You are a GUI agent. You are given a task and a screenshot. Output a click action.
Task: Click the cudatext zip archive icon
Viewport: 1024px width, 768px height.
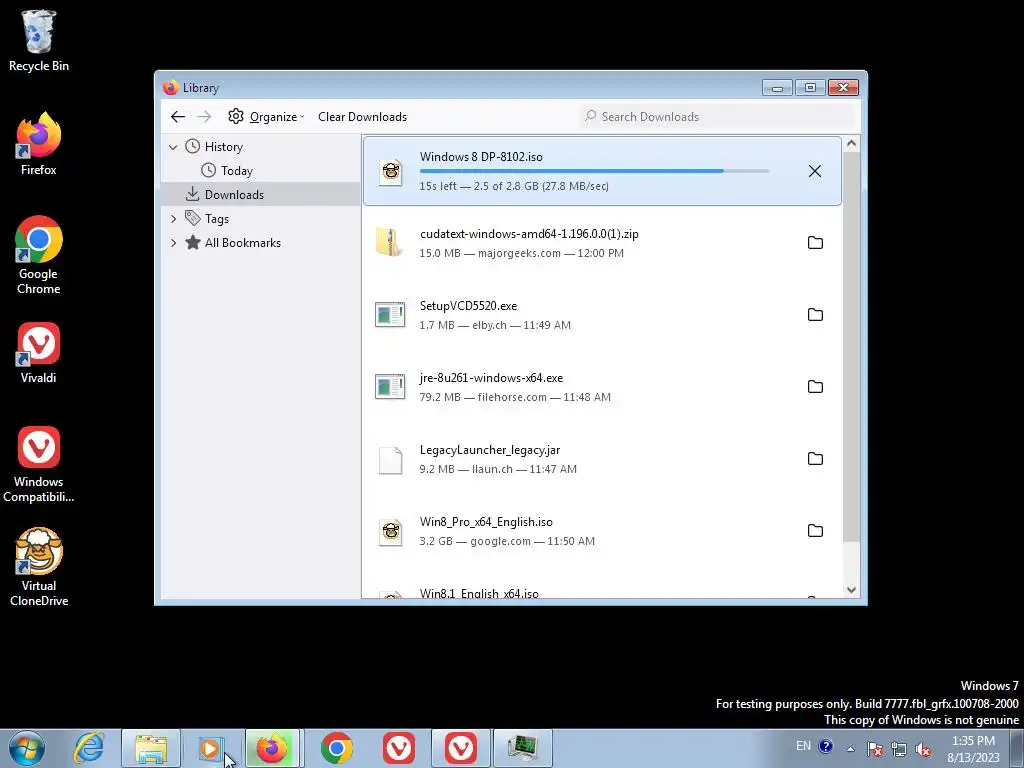coord(390,242)
